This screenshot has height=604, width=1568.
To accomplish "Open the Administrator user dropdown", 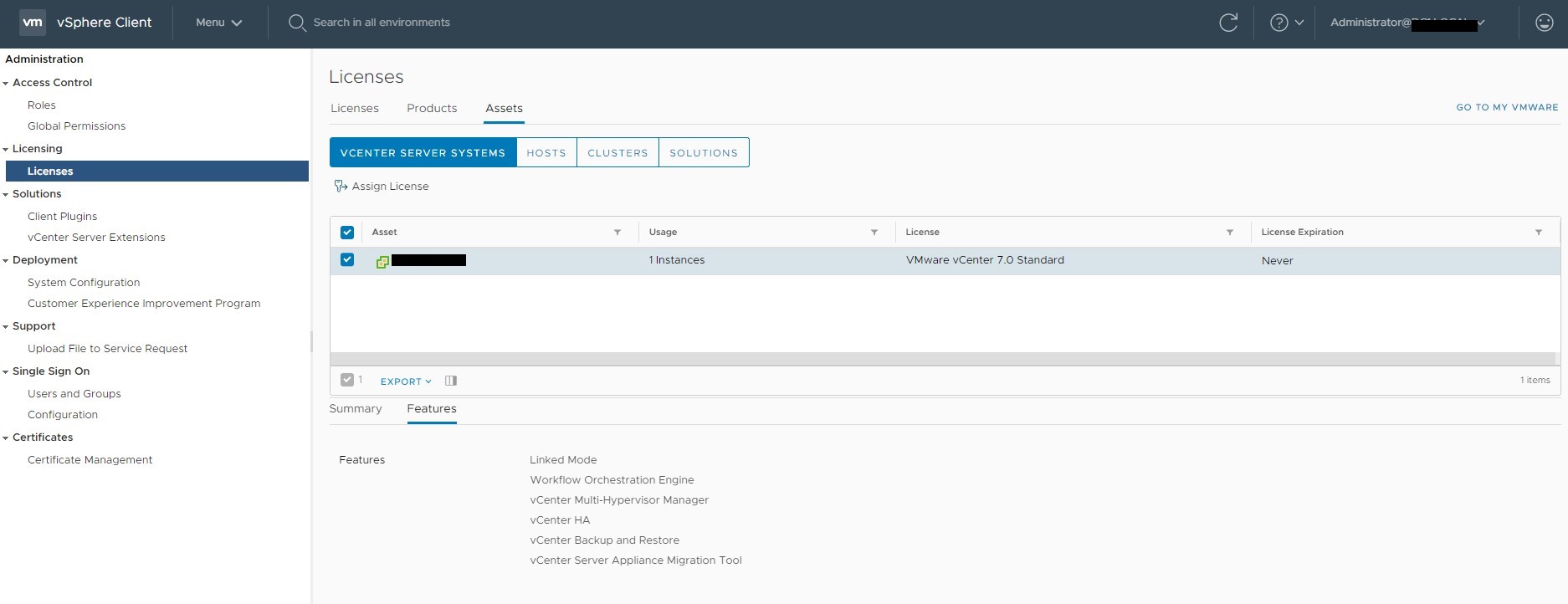I will point(1408,23).
